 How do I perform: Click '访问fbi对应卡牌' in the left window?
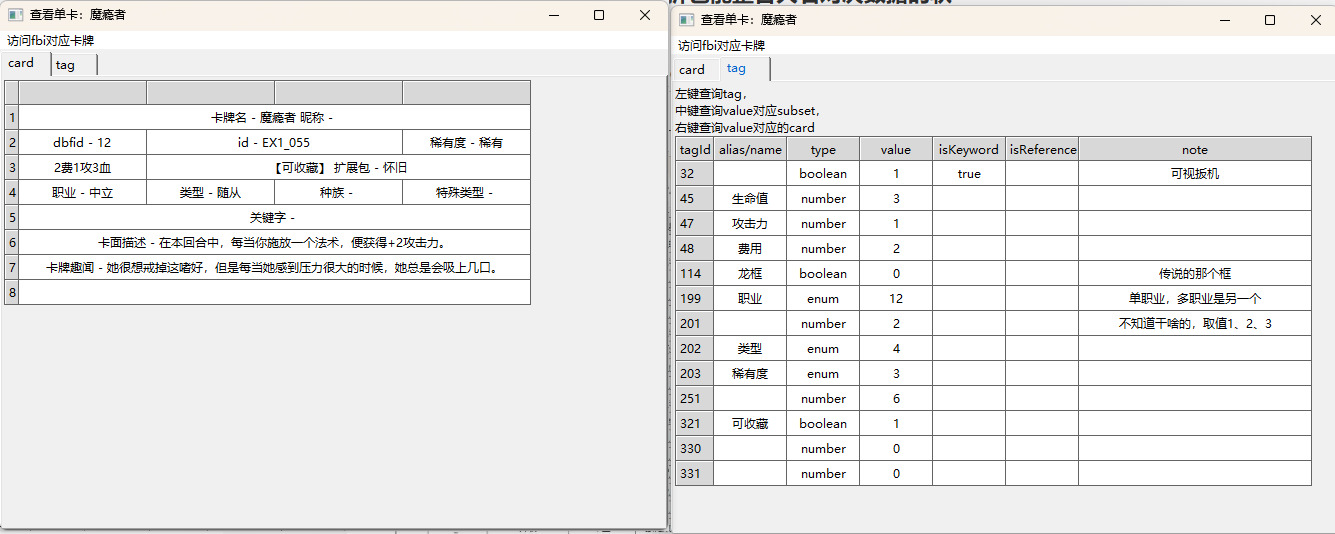(51, 41)
